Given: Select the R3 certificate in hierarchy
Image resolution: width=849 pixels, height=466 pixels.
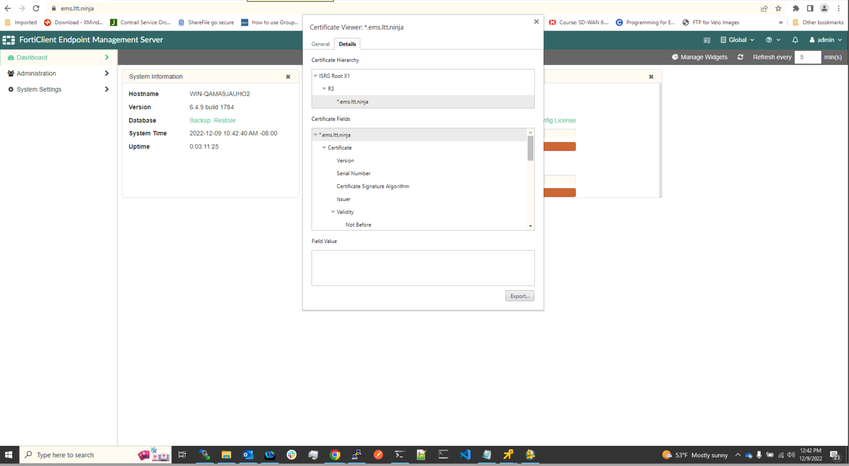Looking at the screenshot, I should point(331,88).
